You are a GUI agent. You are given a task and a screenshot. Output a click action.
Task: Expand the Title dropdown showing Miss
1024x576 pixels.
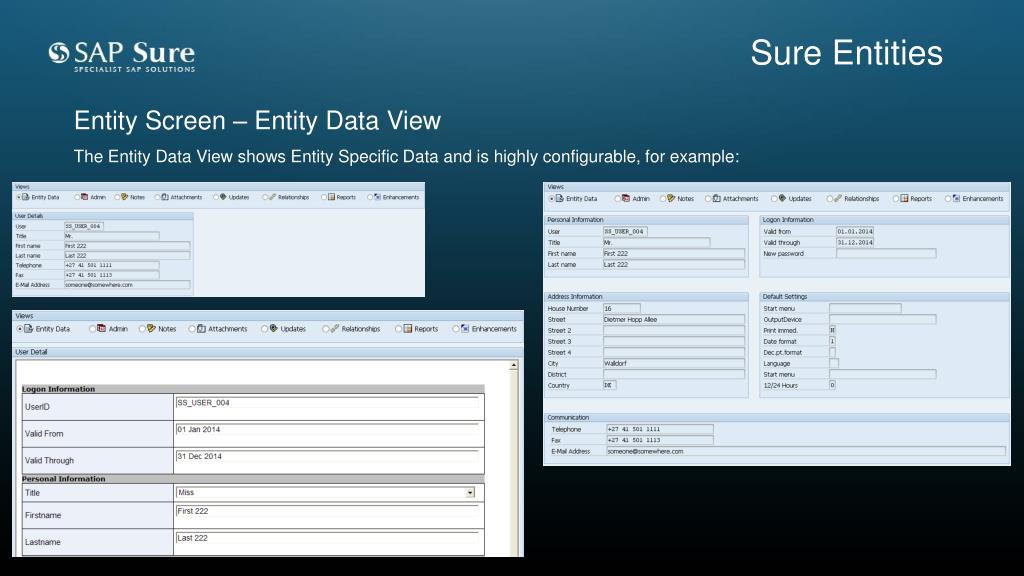coord(470,492)
